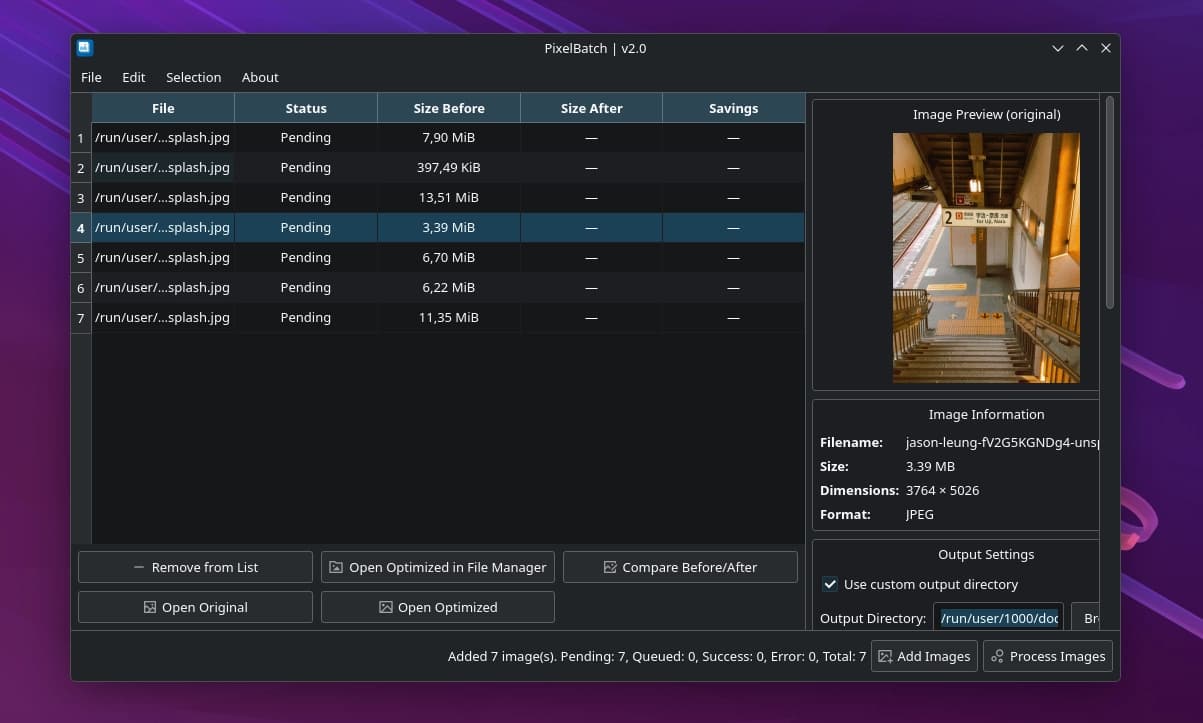Uncheck Use custom output directory
Screen dimensions: 1203x723
(x=830, y=585)
